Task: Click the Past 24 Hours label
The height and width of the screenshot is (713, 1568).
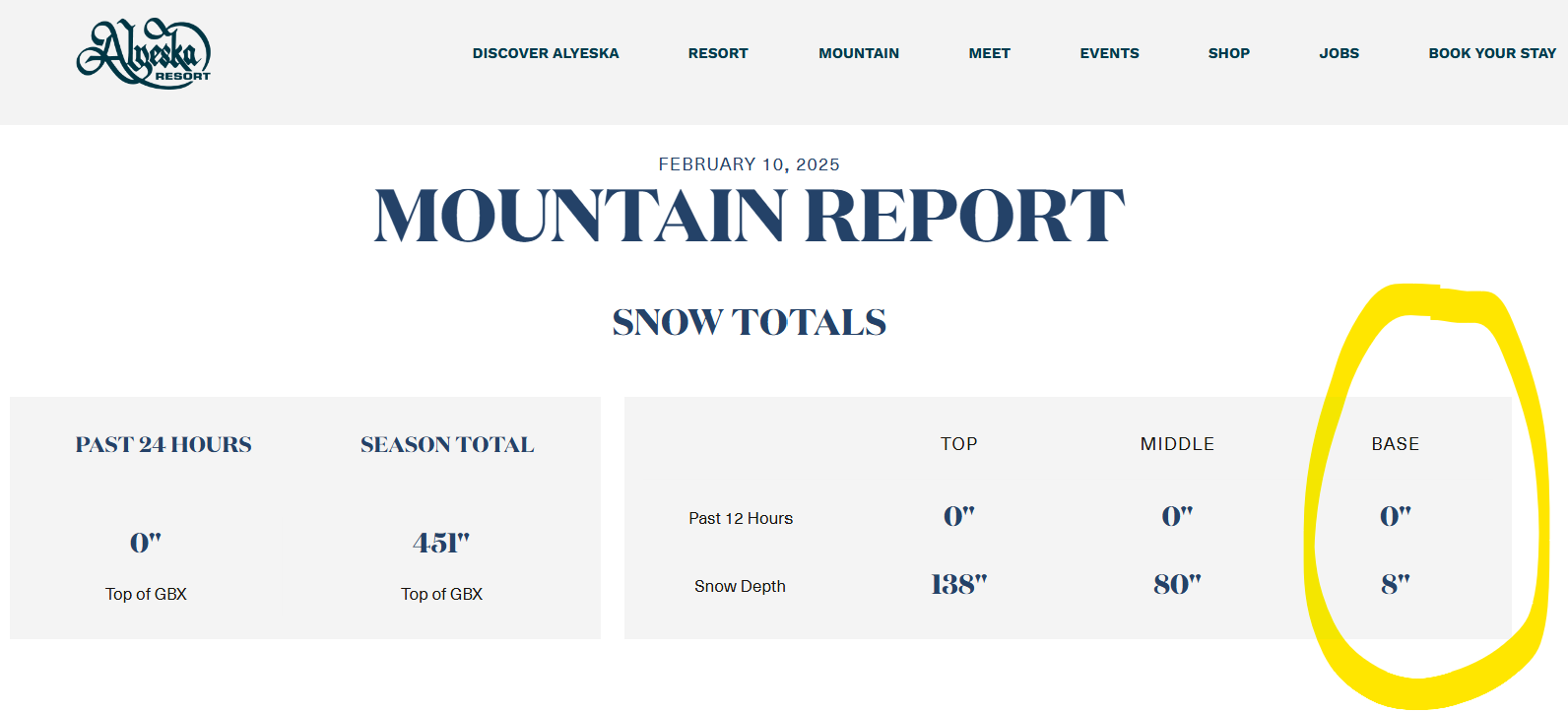Action: (x=163, y=445)
